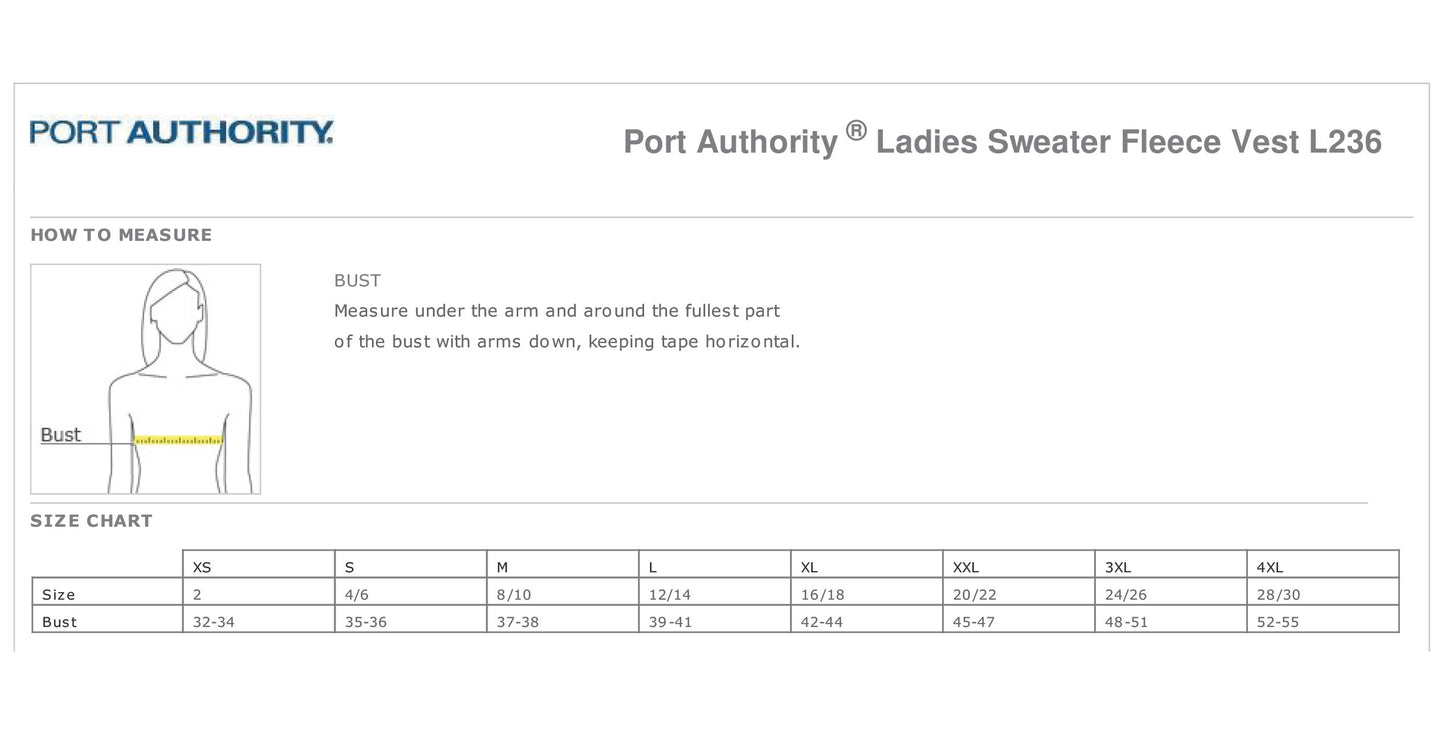Click the Port Authority logo

tap(181, 132)
